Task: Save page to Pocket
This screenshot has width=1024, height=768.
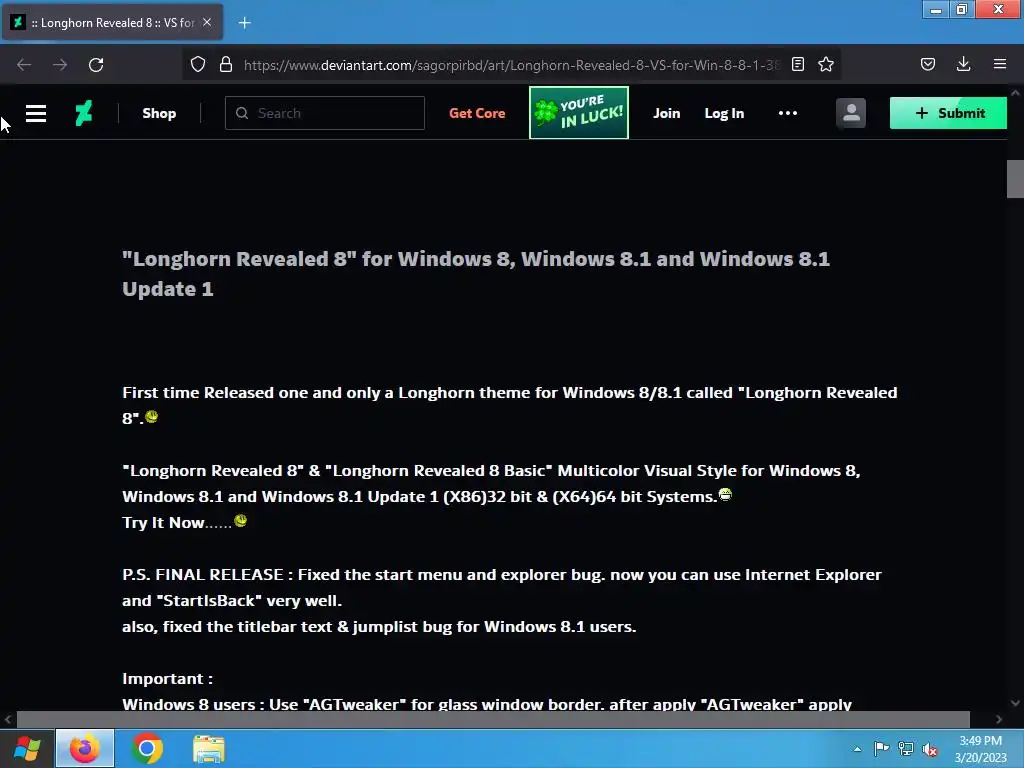Action: click(x=928, y=64)
